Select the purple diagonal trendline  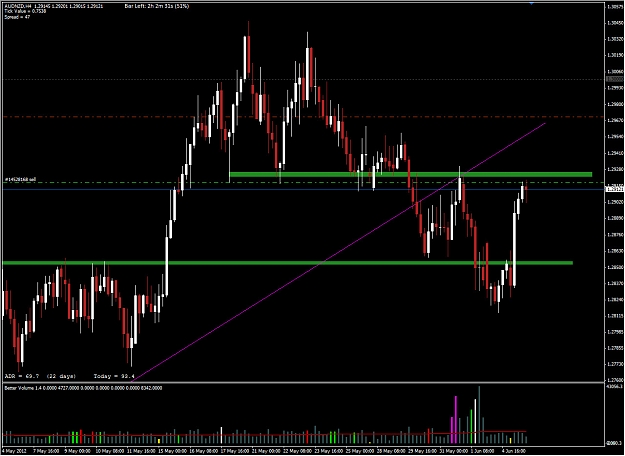(338, 252)
